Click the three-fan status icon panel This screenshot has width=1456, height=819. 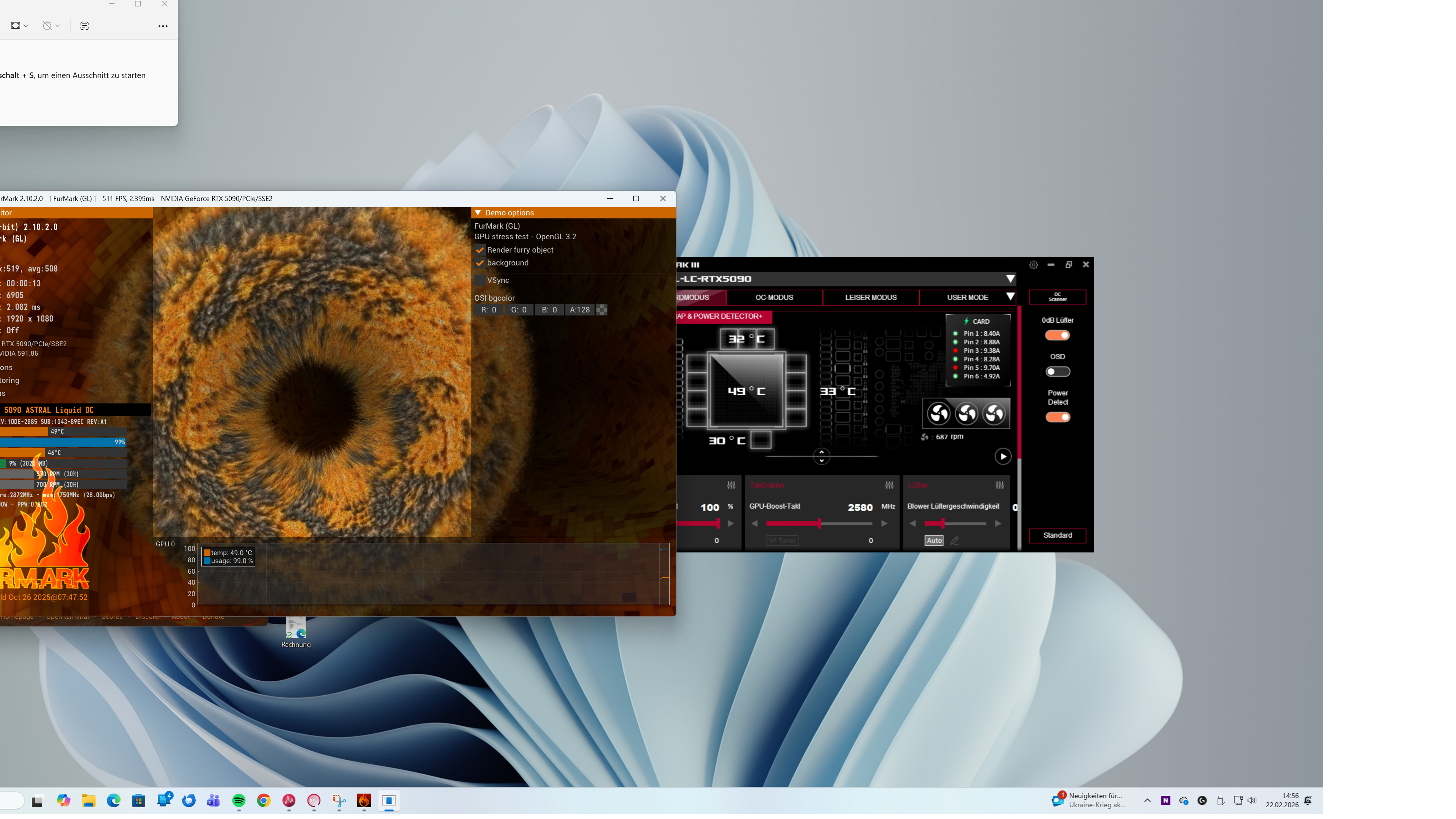pyautogui.click(x=966, y=414)
